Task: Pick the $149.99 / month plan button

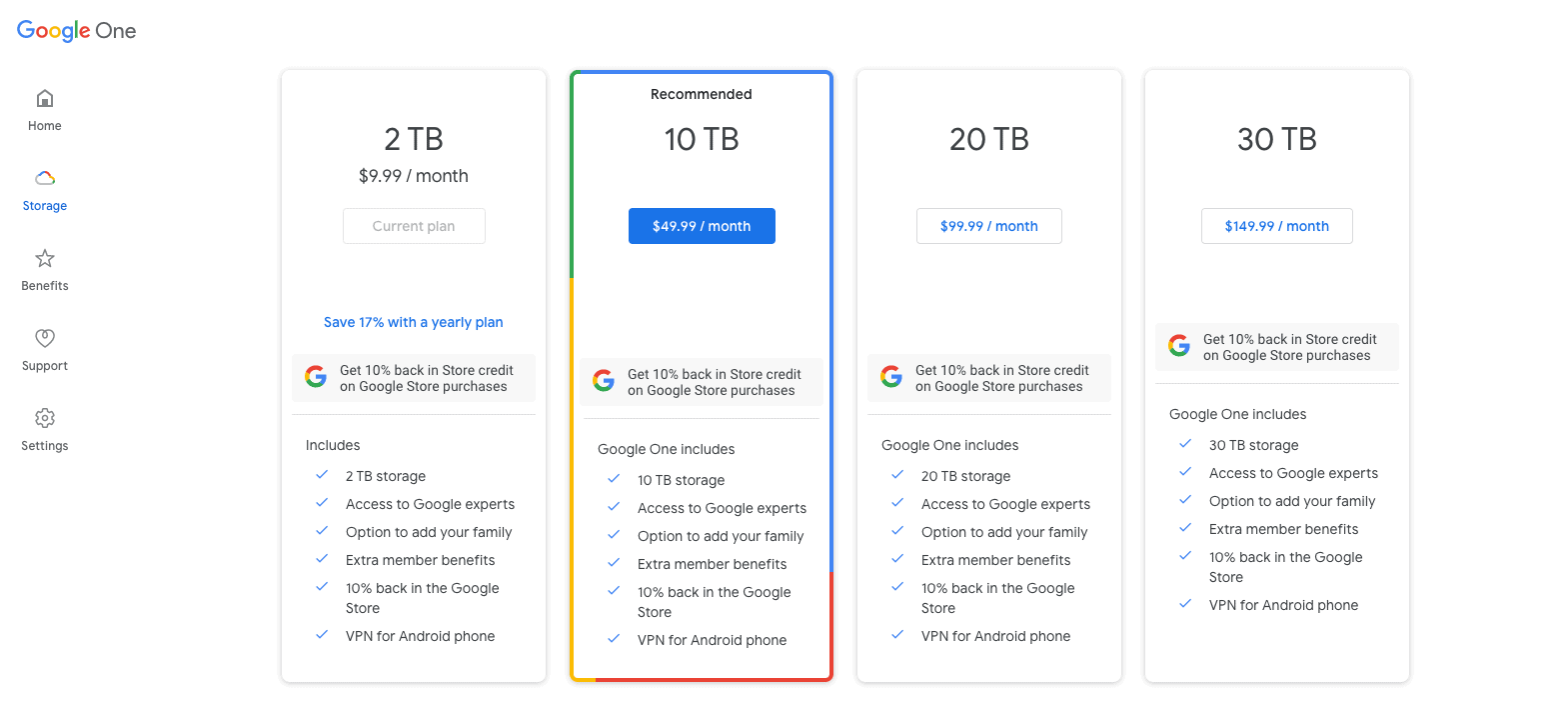Action: click(x=1276, y=226)
